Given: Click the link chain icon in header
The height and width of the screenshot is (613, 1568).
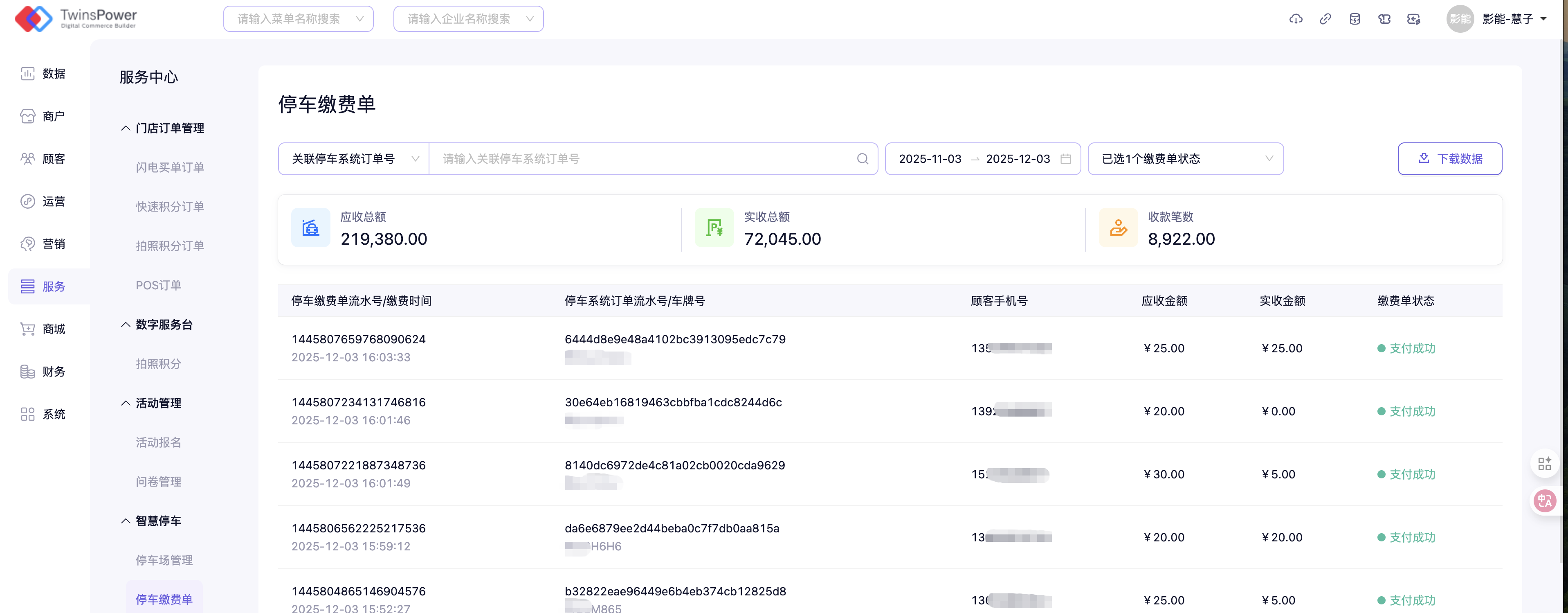Looking at the screenshot, I should tap(1325, 19).
